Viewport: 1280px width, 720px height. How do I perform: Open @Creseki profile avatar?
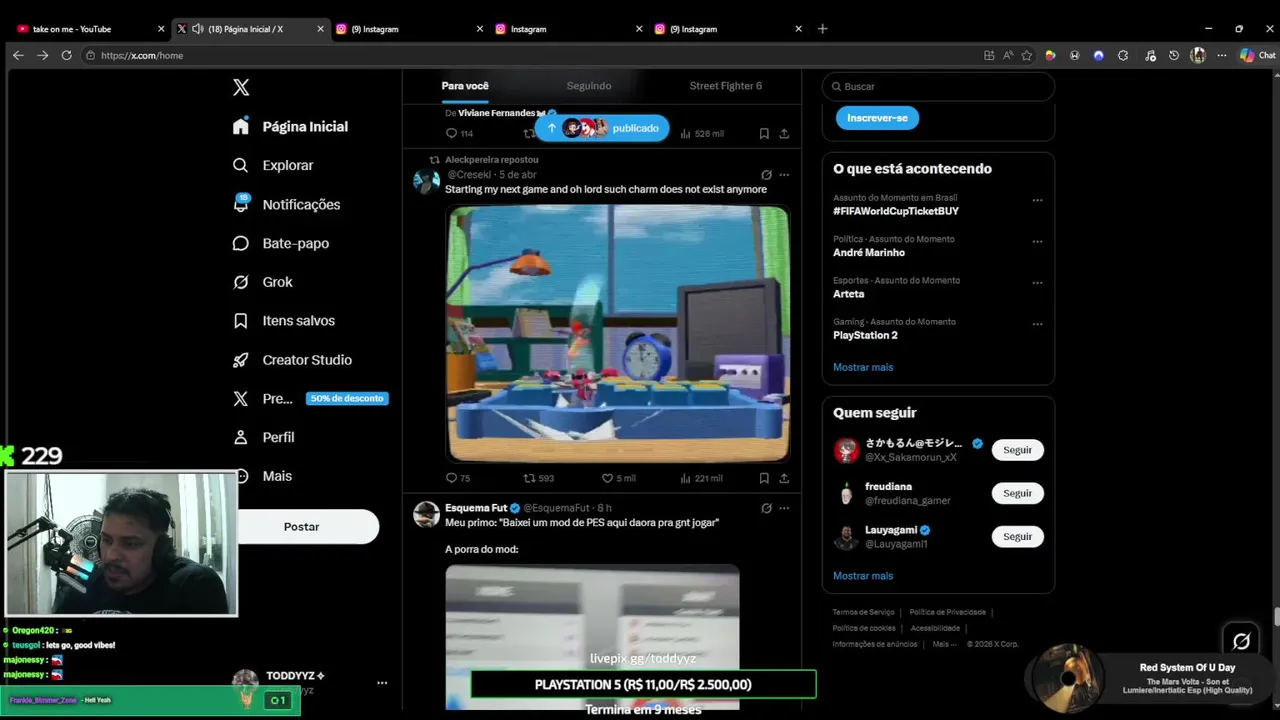(427, 180)
